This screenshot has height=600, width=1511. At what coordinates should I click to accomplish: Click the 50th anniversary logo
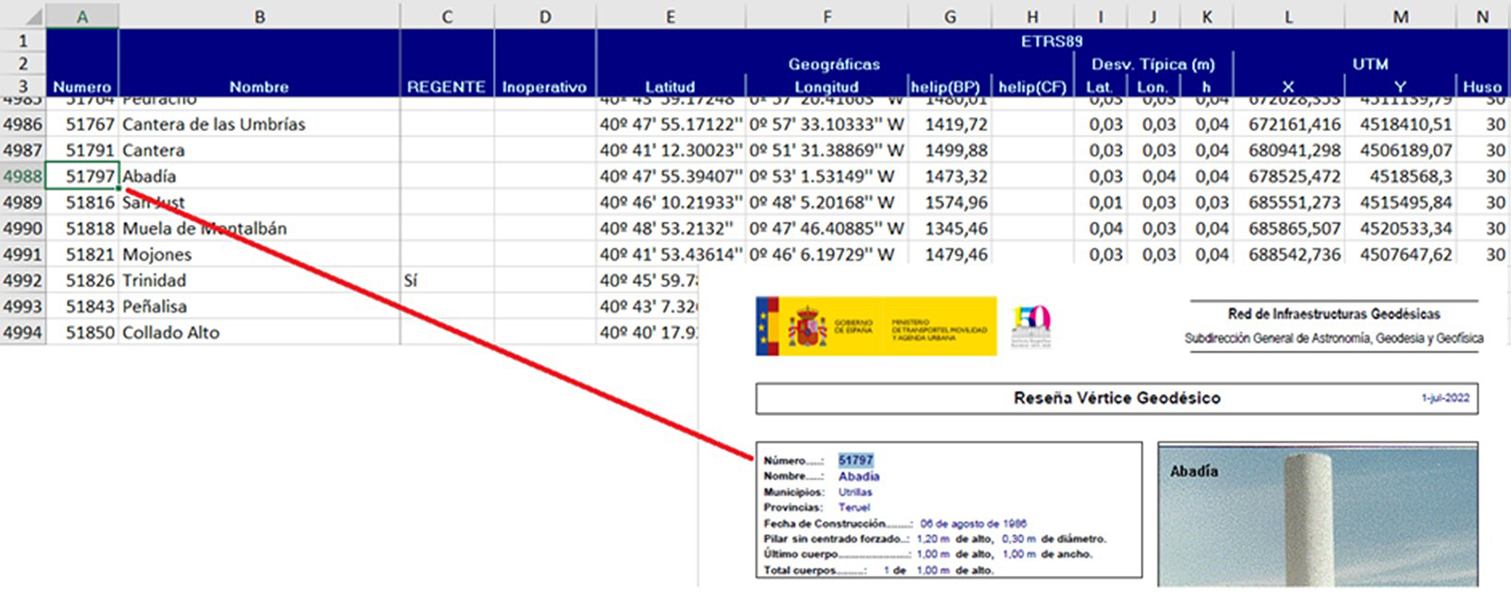tap(1032, 326)
